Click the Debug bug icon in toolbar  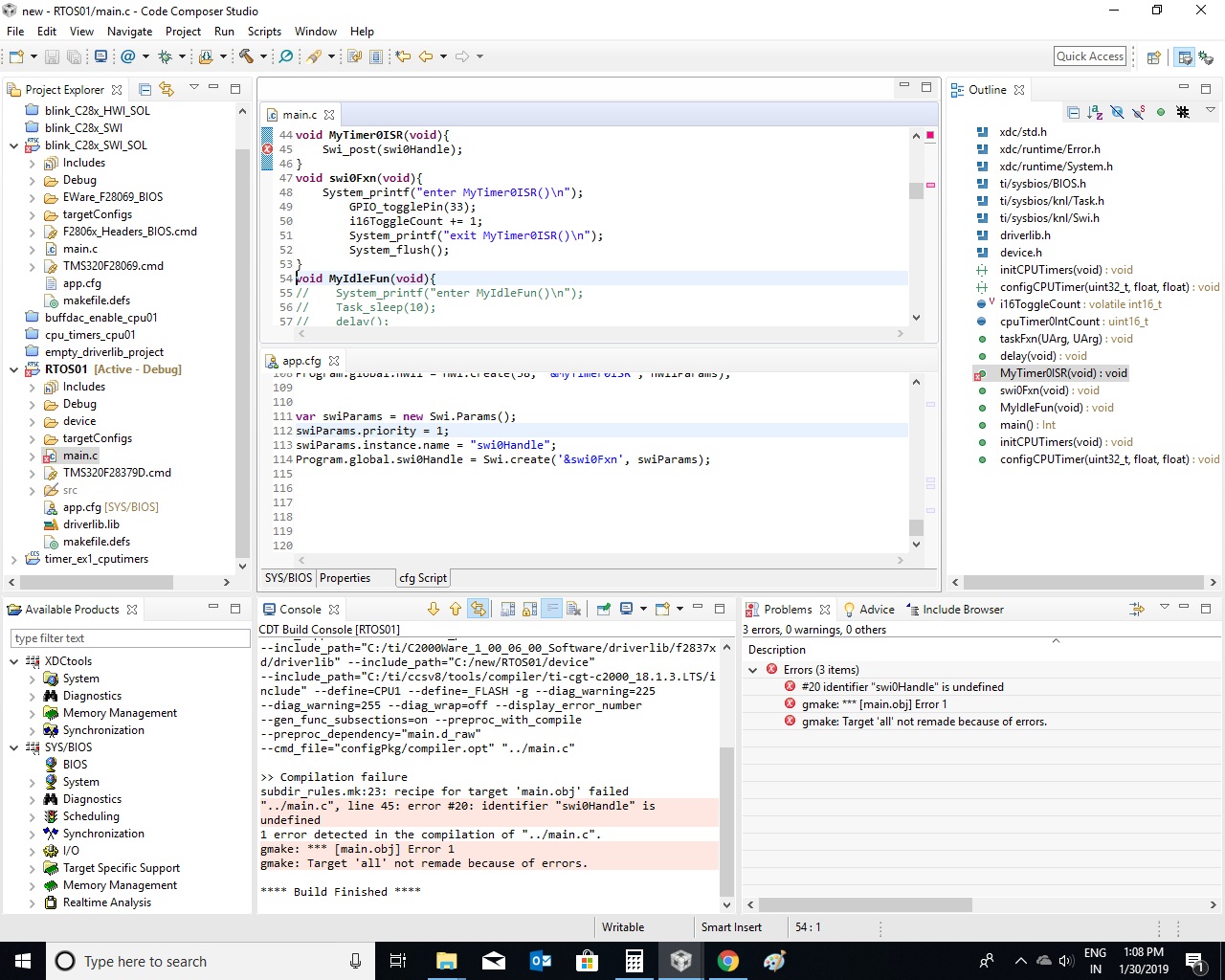pyautogui.click(x=165, y=56)
